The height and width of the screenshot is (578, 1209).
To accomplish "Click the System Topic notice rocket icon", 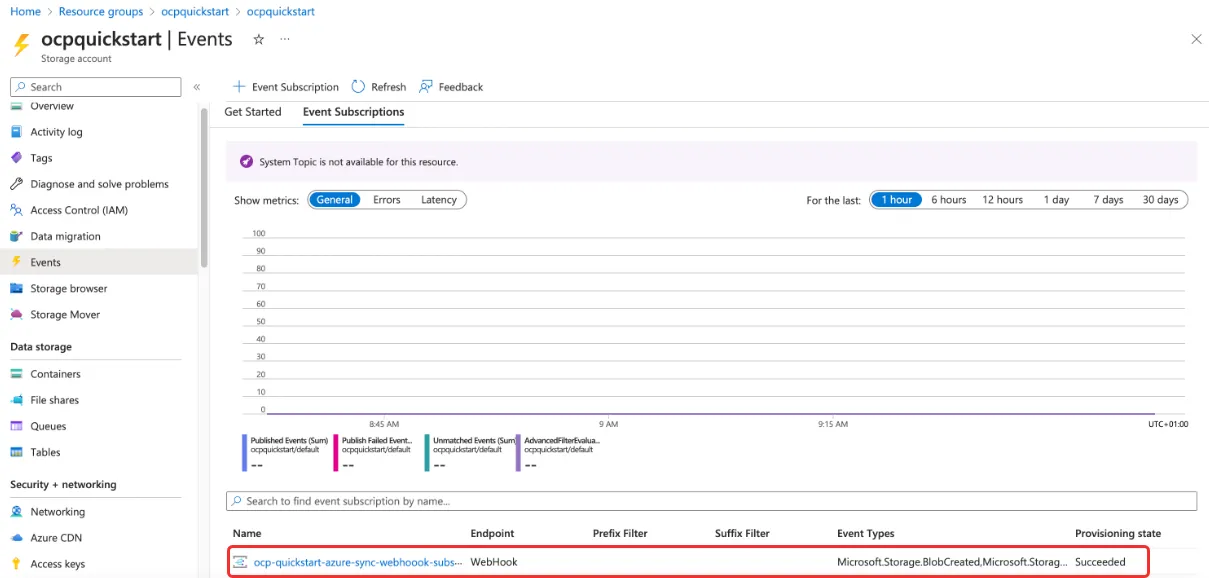I will [246, 161].
